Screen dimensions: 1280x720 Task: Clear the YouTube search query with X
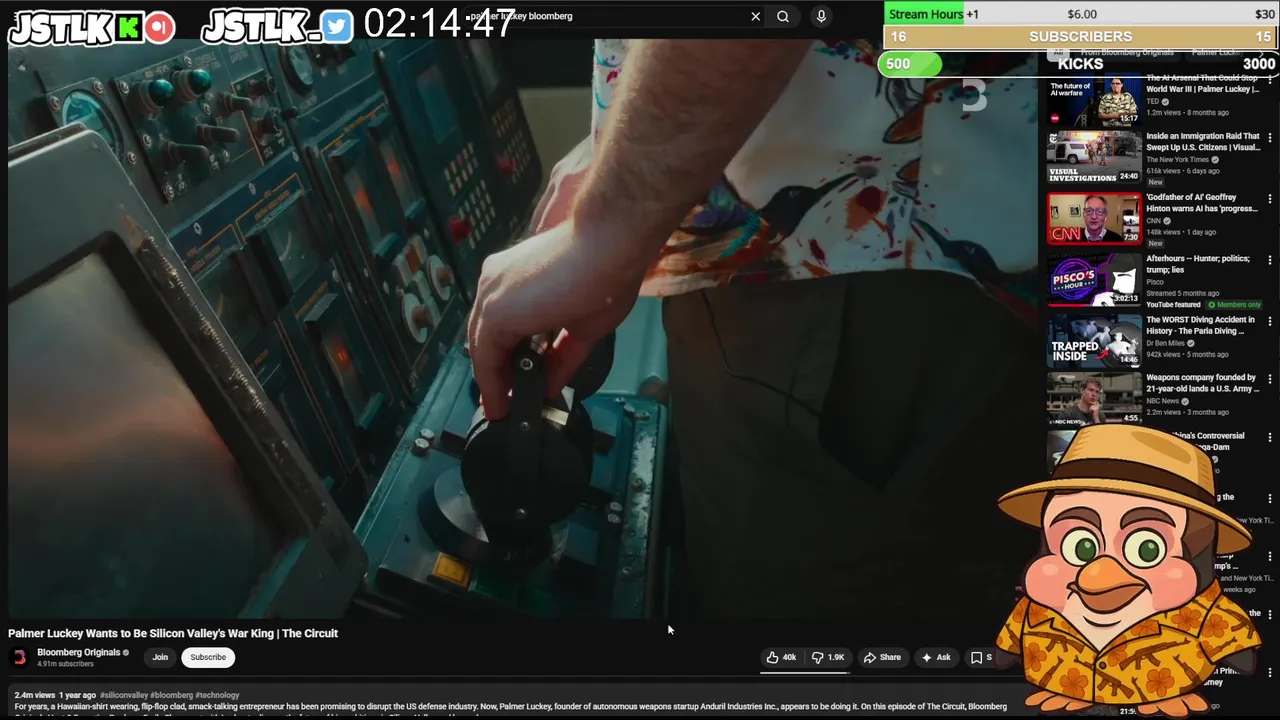755,16
